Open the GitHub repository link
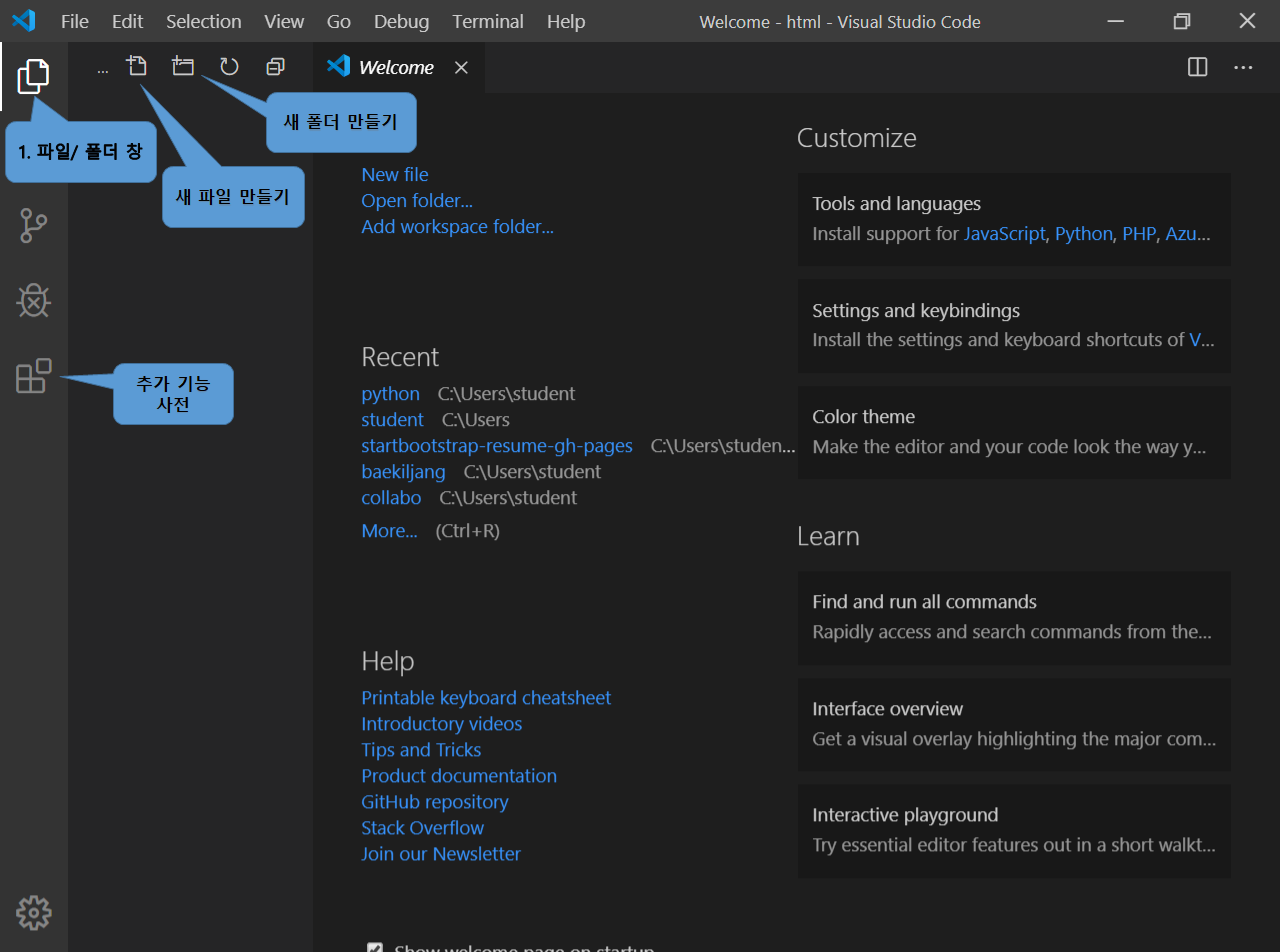This screenshot has height=952, width=1280. tap(435, 801)
